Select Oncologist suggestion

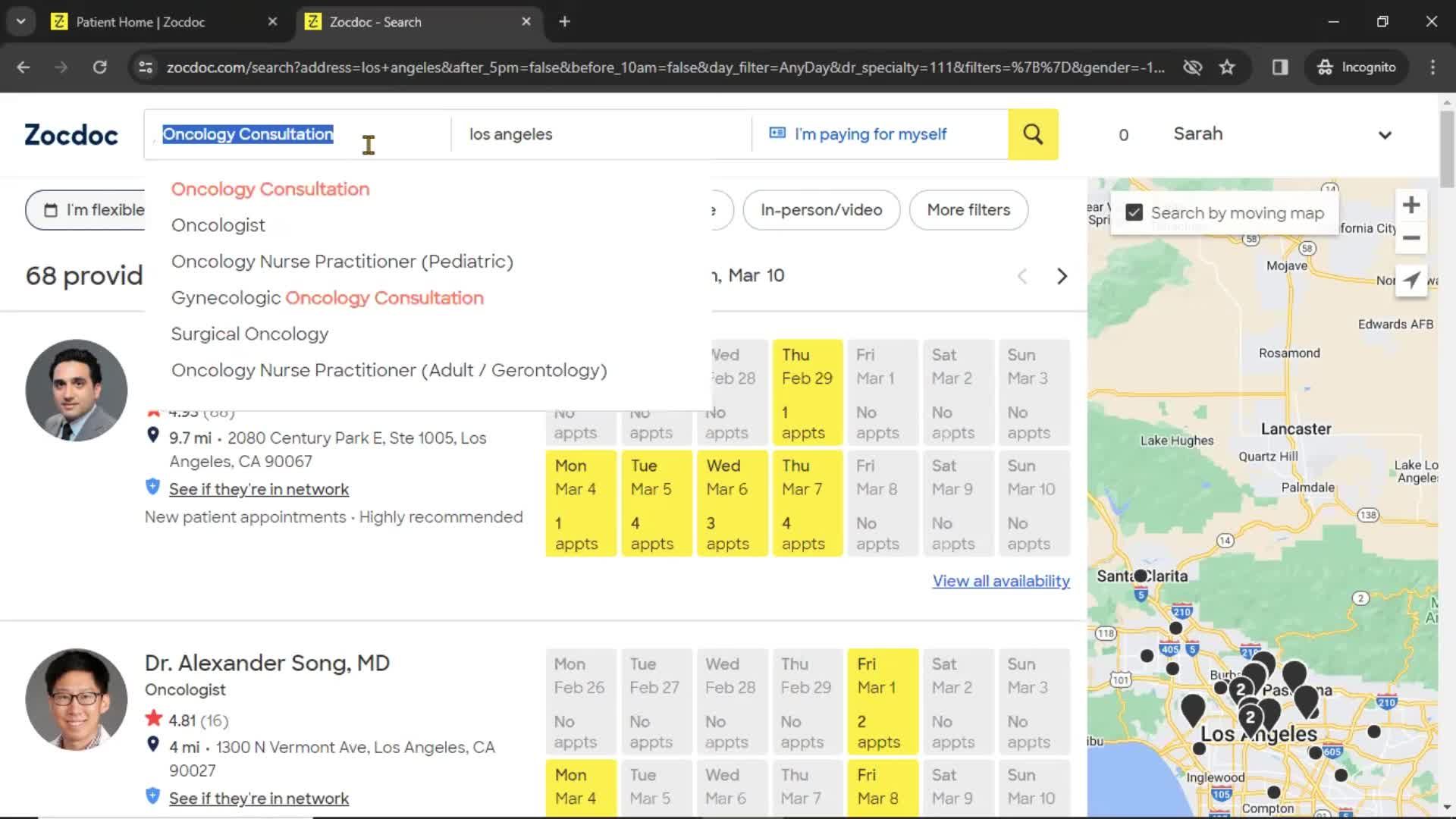point(218,225)
